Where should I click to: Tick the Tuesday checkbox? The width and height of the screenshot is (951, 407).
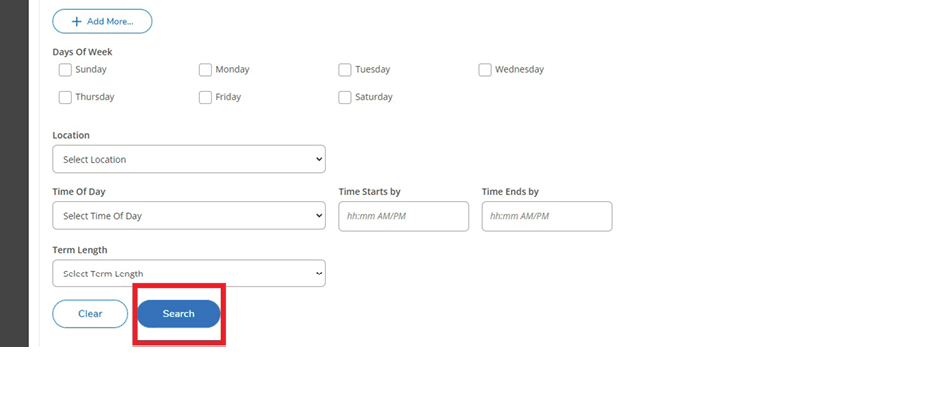[345, 70]
